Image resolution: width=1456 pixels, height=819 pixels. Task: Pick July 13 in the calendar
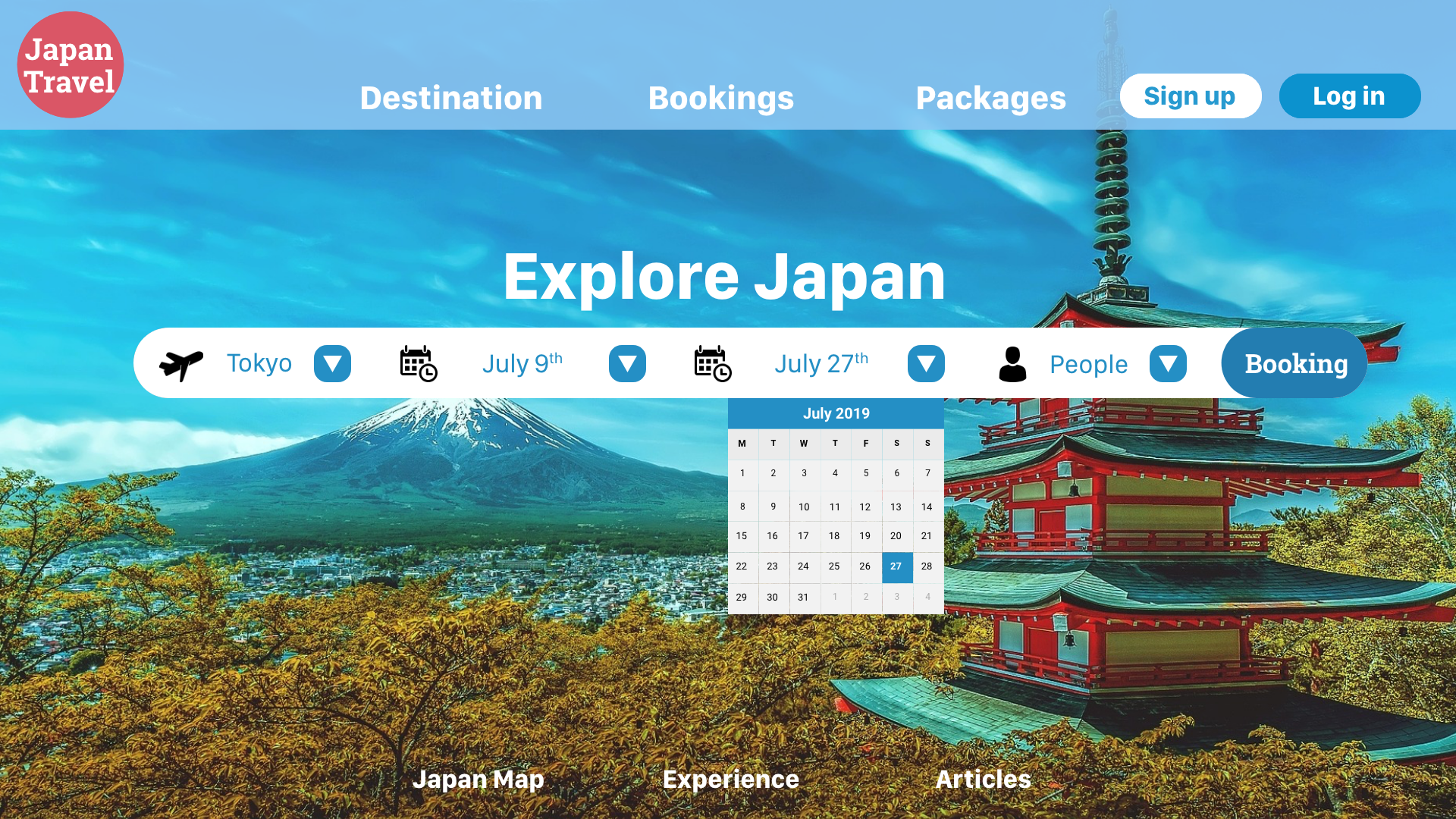pos(896,507)
